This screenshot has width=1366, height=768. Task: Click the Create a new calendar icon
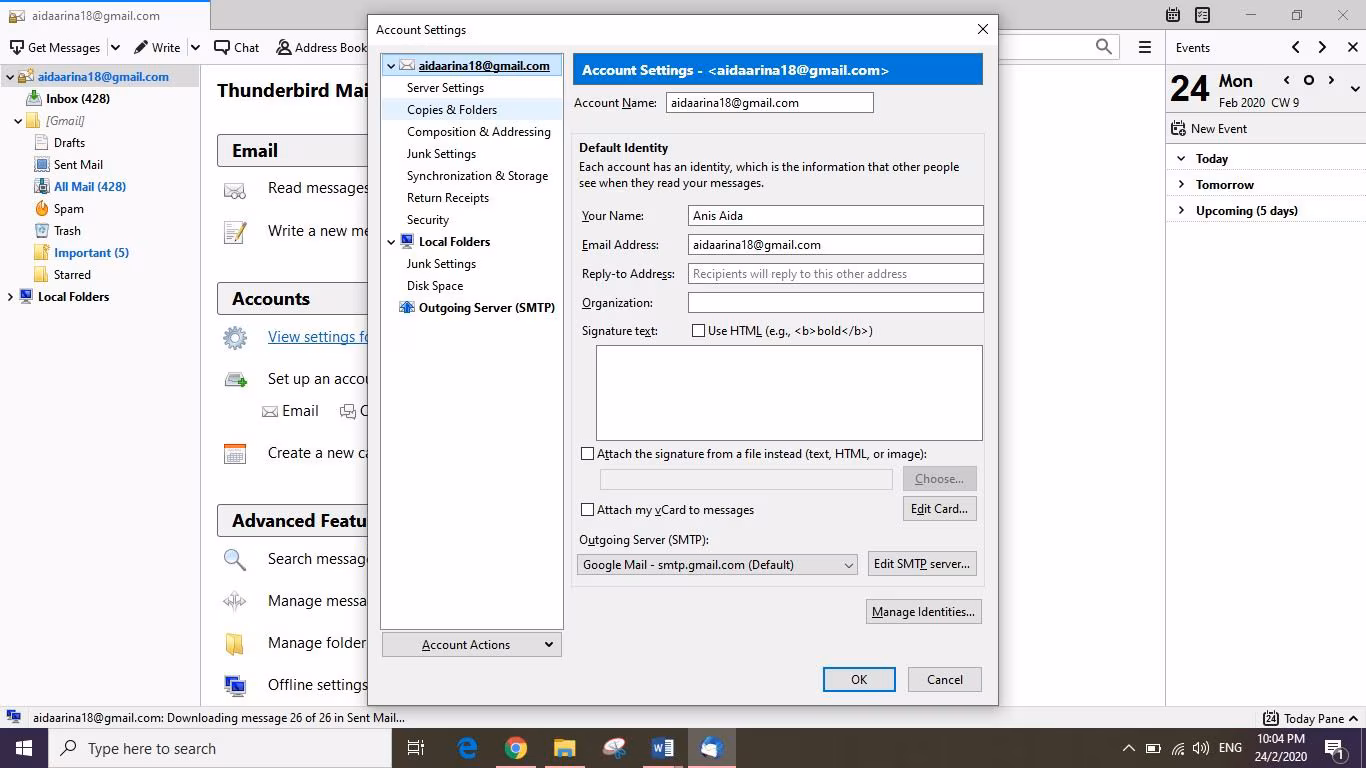[235, 454]
